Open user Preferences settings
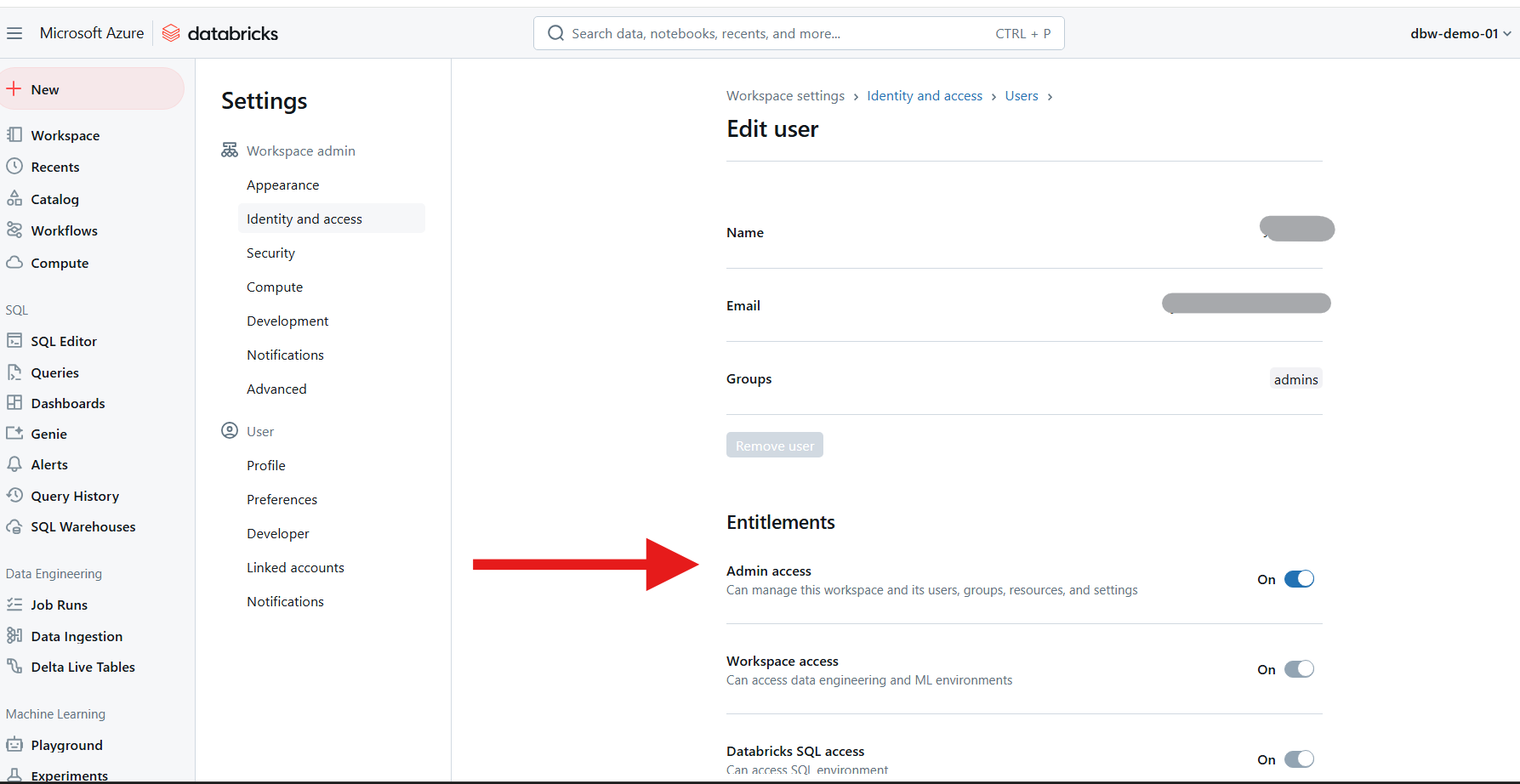This screenshot has height=784, width=1520. click(282, 499)
